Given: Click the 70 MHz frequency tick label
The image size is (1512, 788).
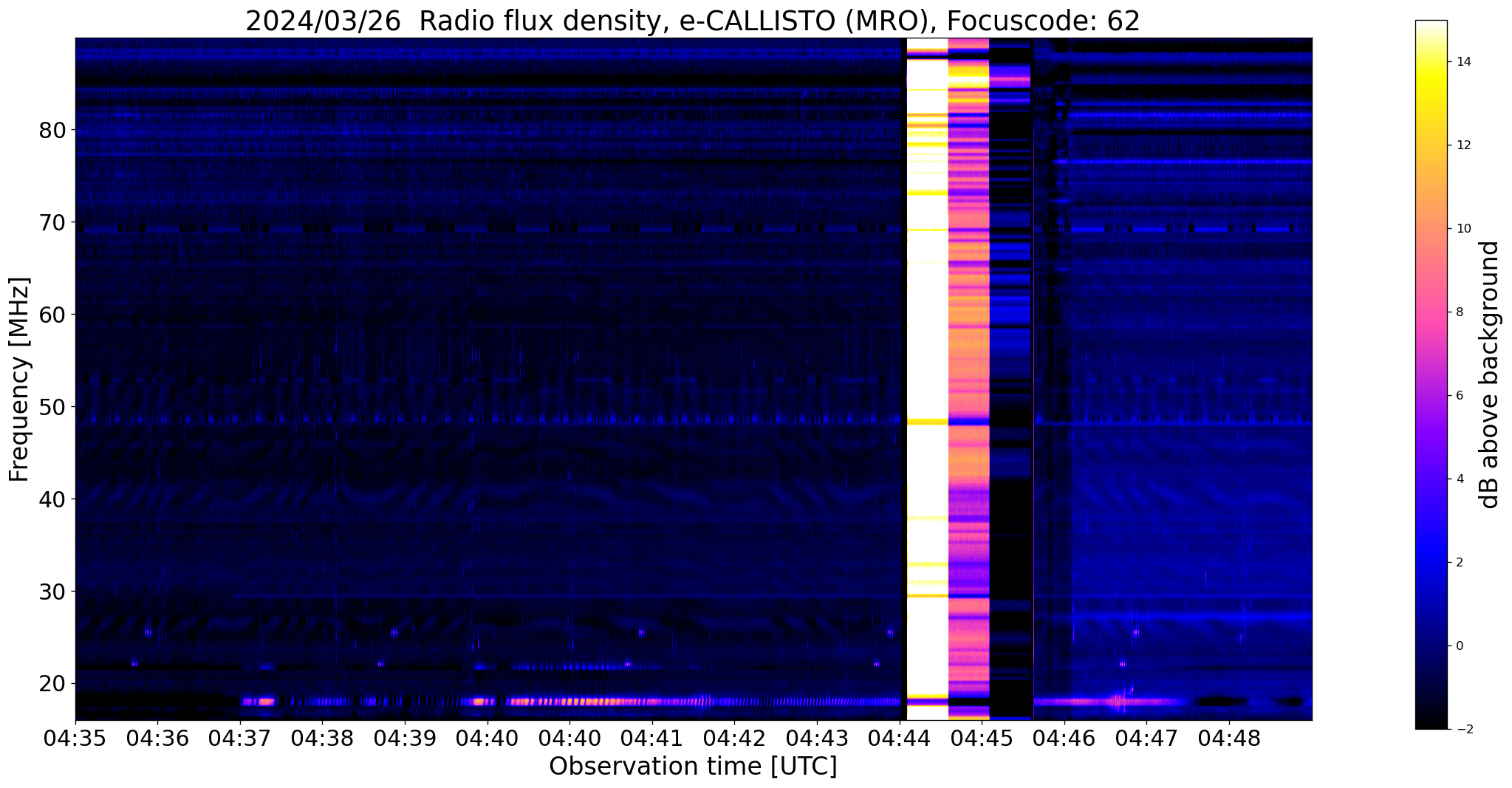Looking at the screenshot, I should tap(53, 222).
